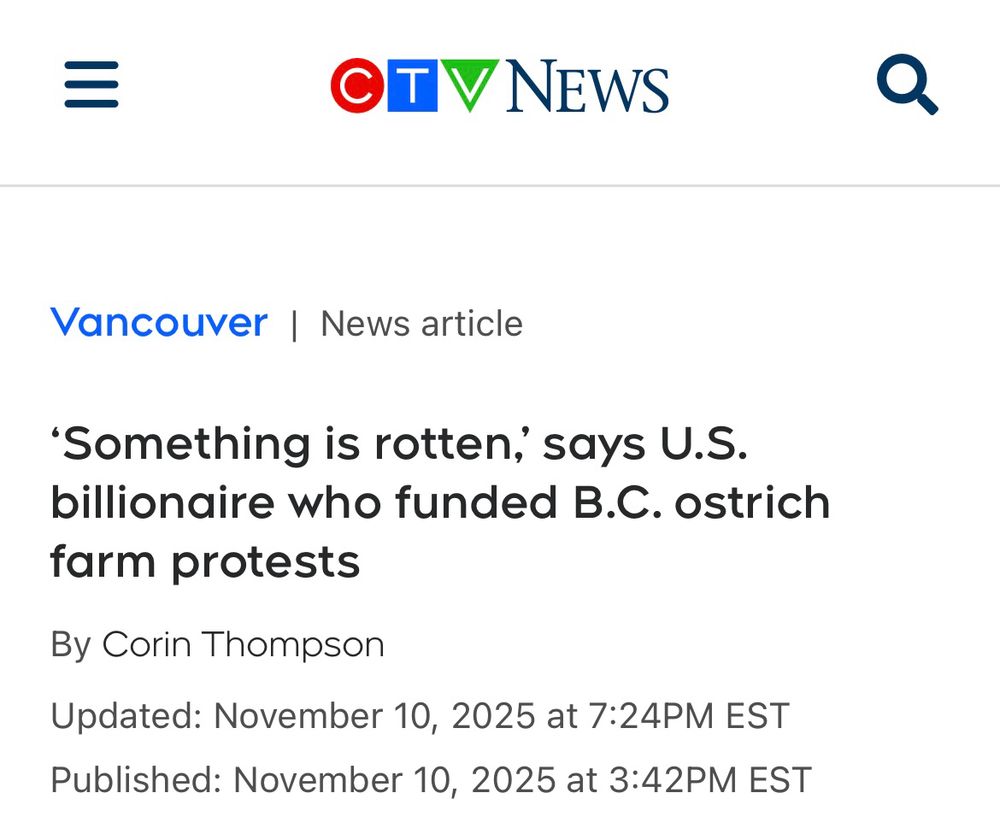Select the News article label
This screenshot has width=1000, height=833.
(x=420, y=322)
